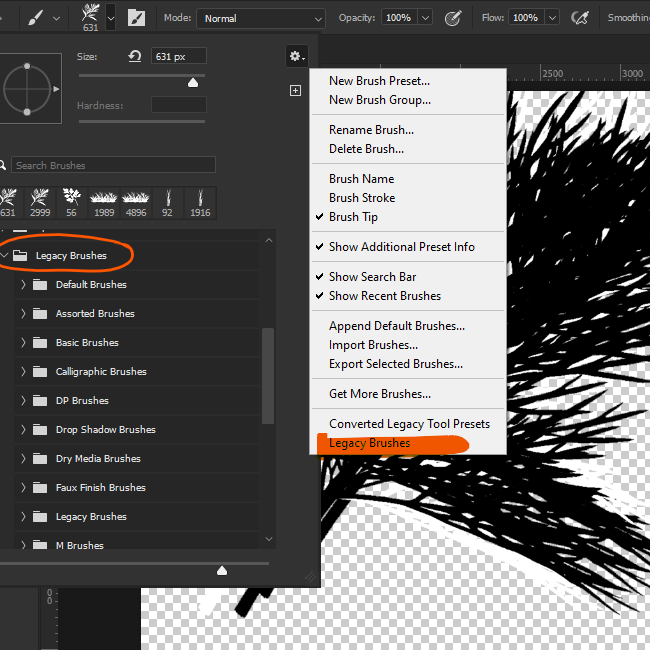Viewport: 650px width, 650px height.
Task: Pick the 4896 grass recent brush thumbnail
Action: click(136, 203)
